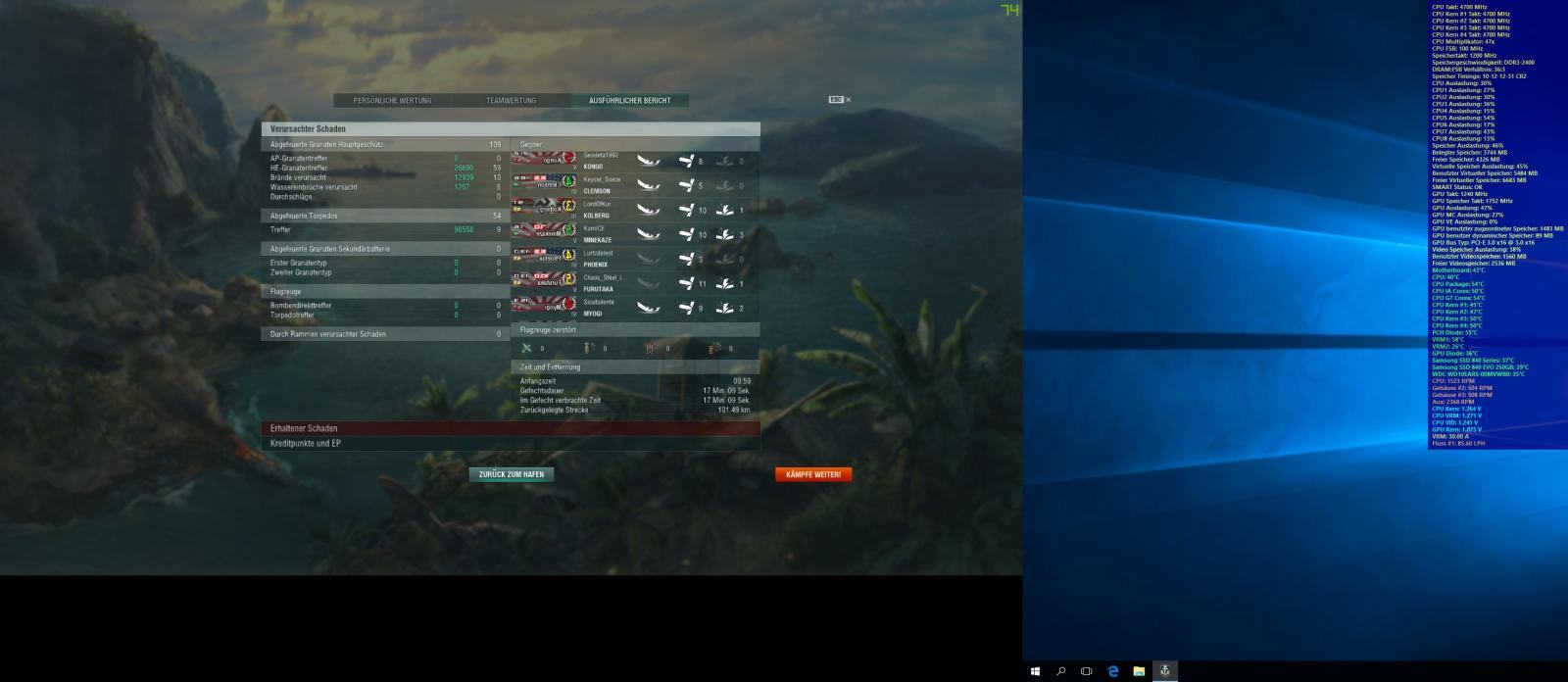Click torpedo Treffer damage value 98558

tap(464, 230)
